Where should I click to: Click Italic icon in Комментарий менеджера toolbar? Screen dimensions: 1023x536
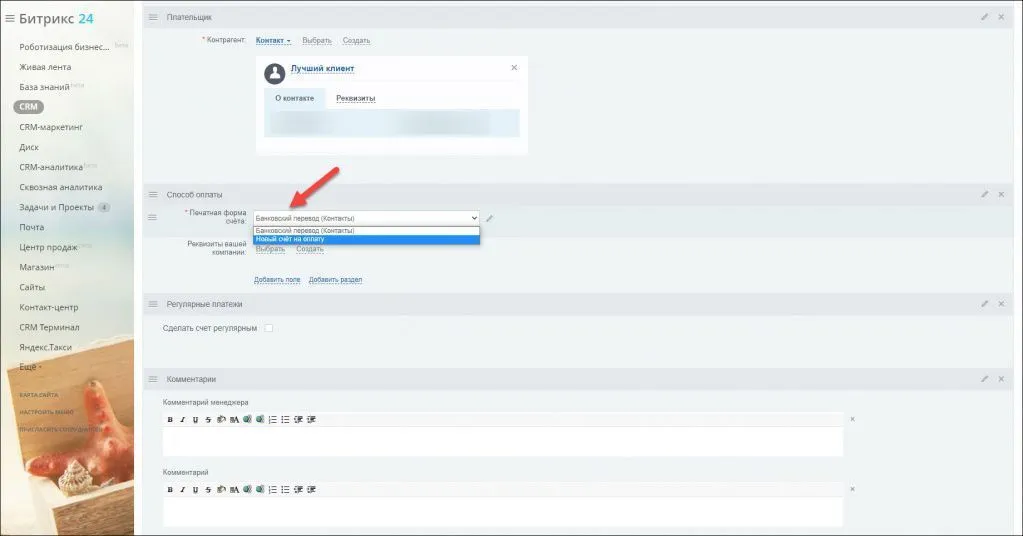[x=182, y=419]
